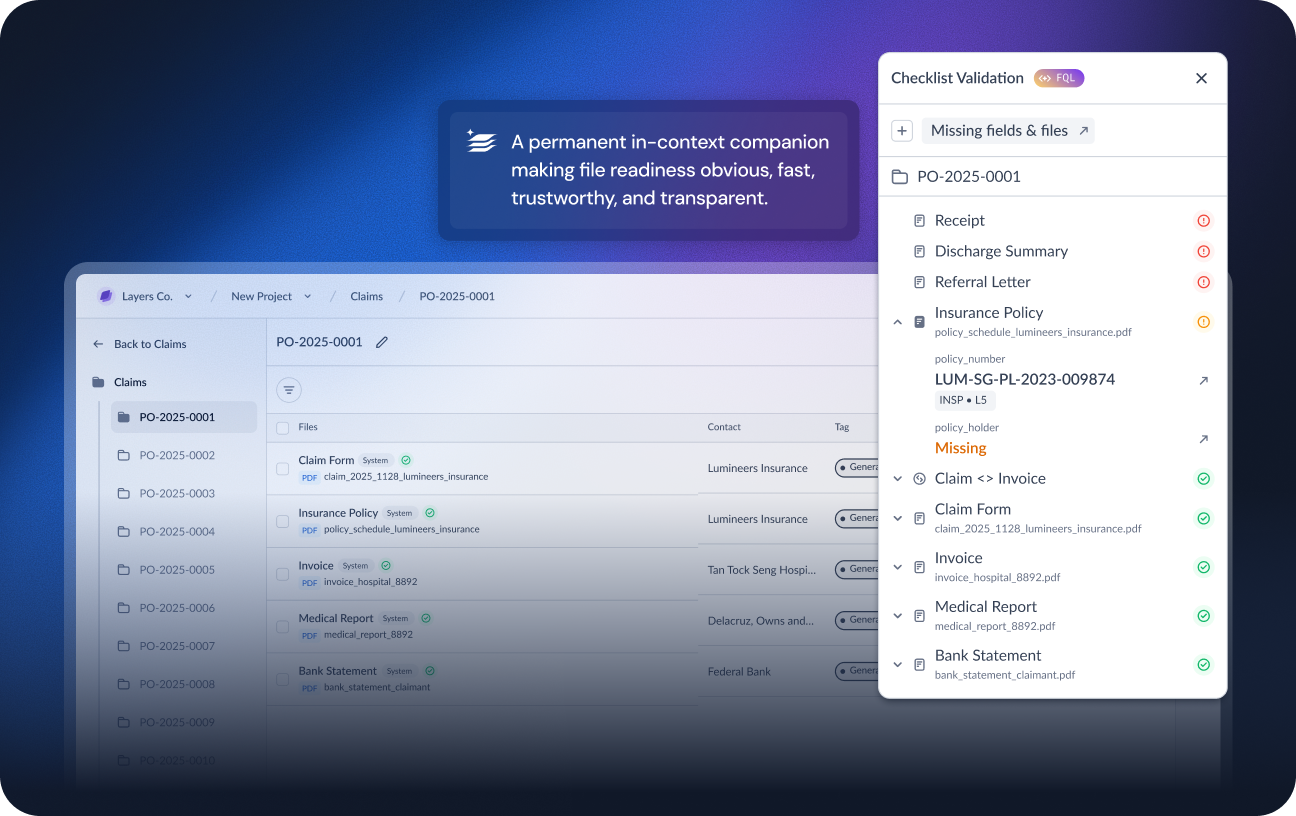Select the Claims root folder in sidebar
Image resolution: width=1296 pixels, height=816 pixels.
click(x=119, y=382)
